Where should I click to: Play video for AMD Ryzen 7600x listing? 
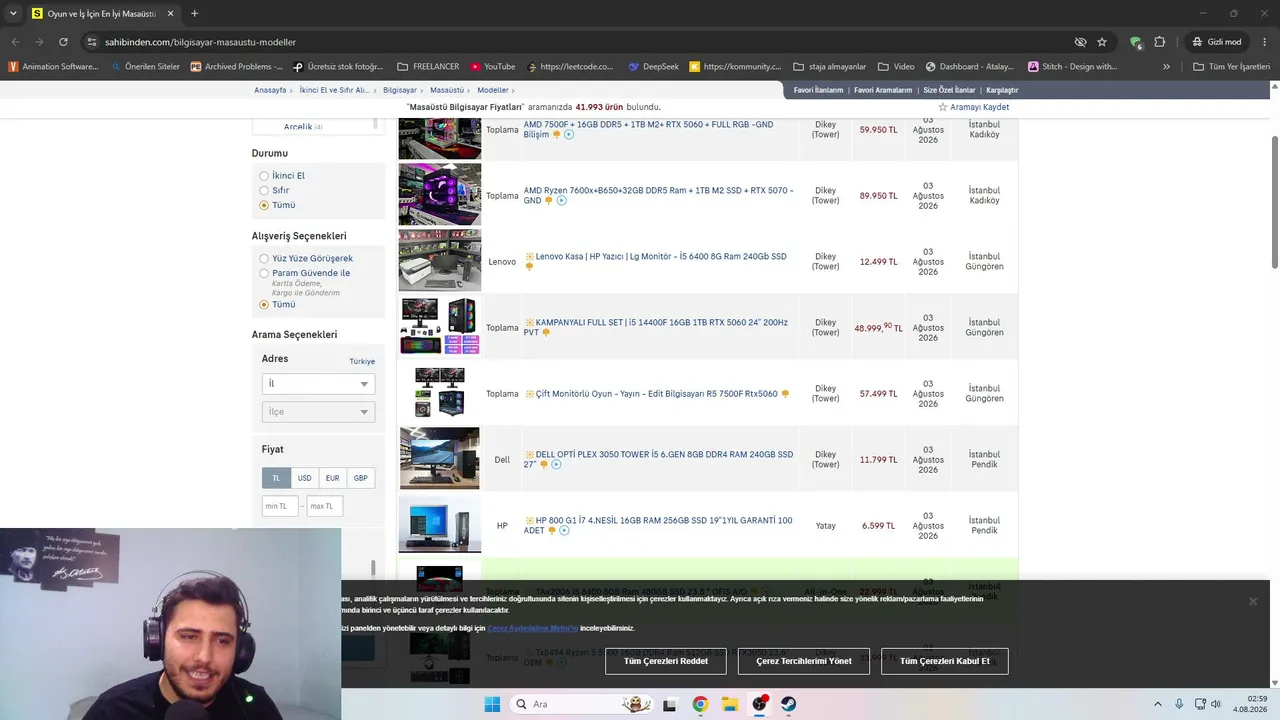(561, 201)
